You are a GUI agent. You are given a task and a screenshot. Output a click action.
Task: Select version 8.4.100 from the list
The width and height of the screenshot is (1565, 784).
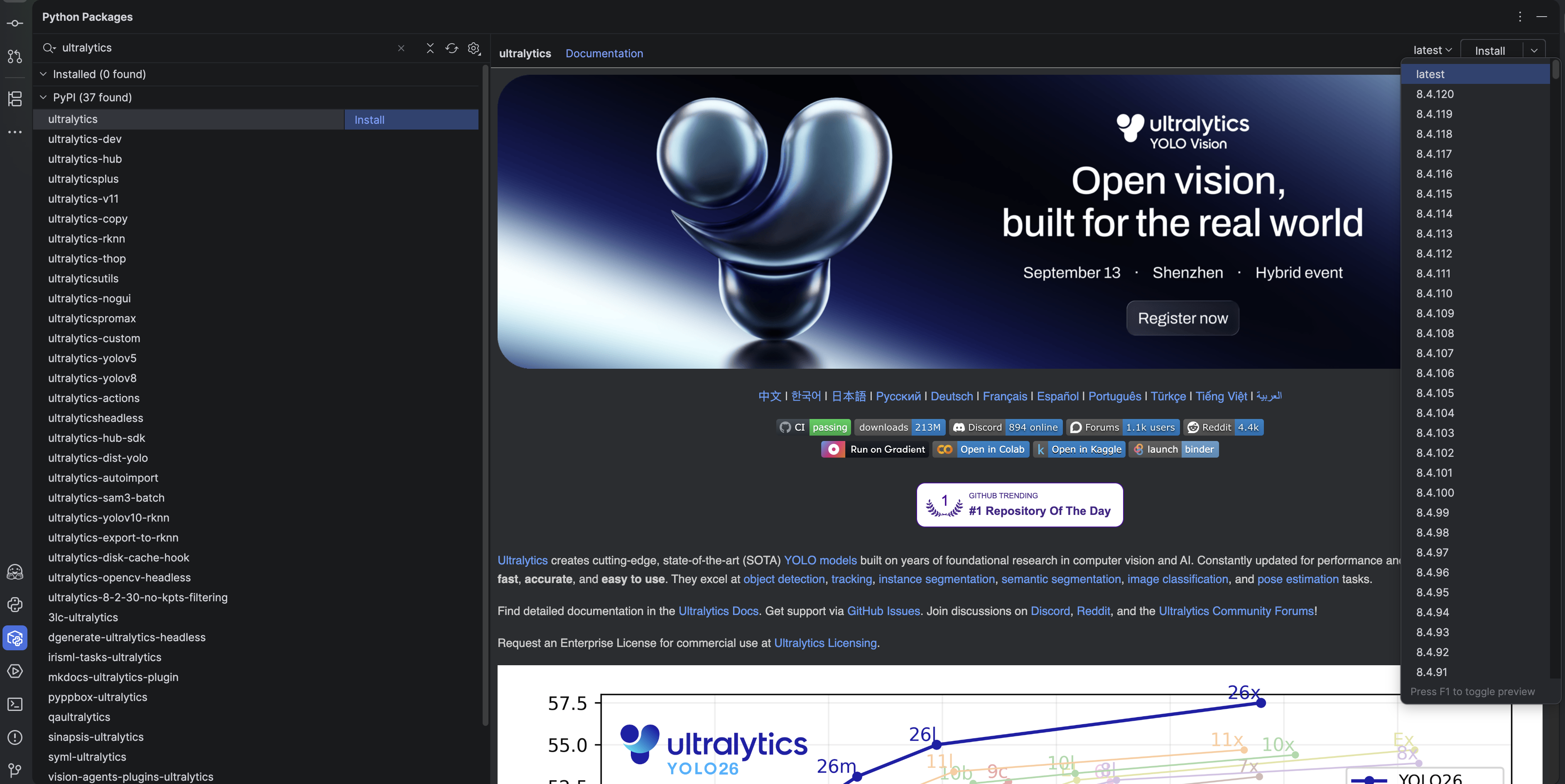(x=1475, y=492)
